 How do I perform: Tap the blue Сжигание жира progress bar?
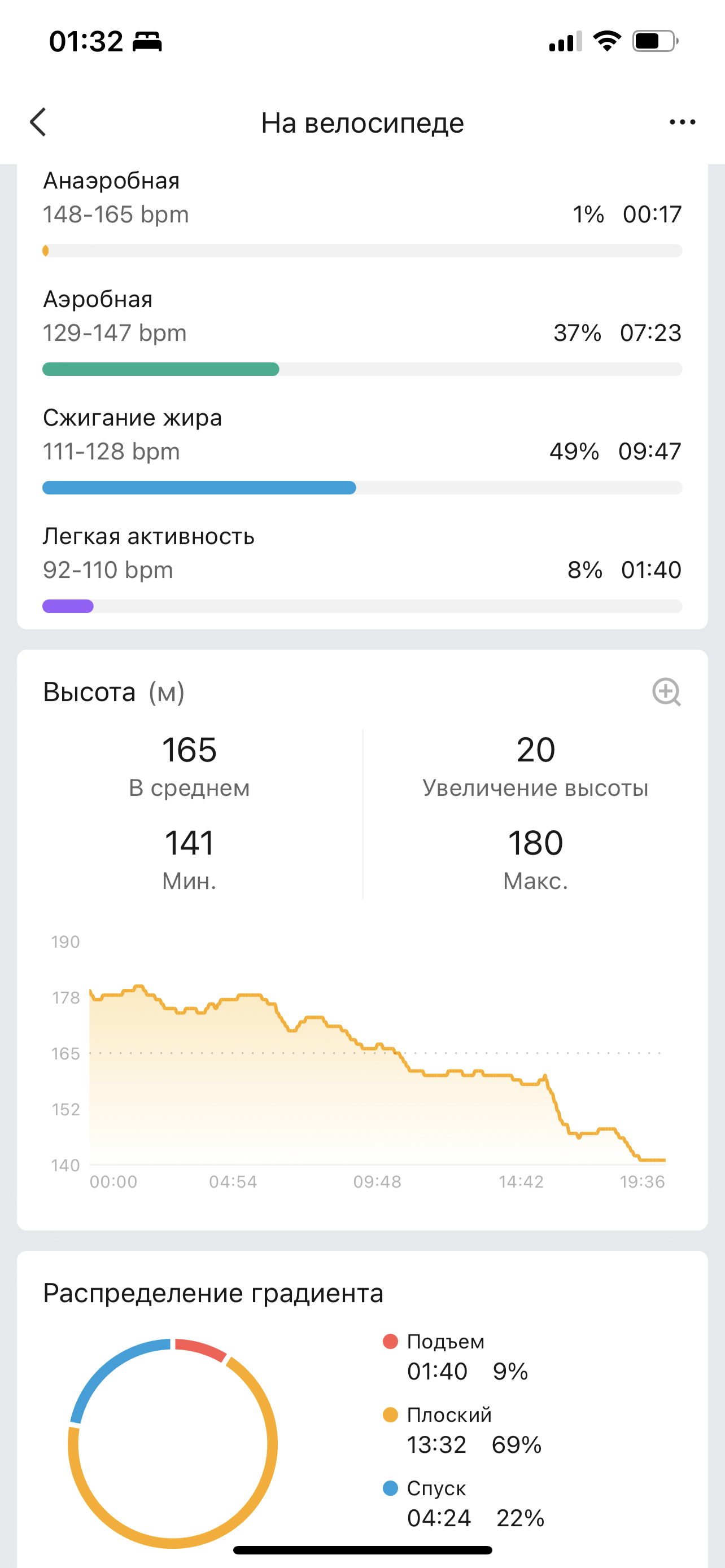[199, 488]
